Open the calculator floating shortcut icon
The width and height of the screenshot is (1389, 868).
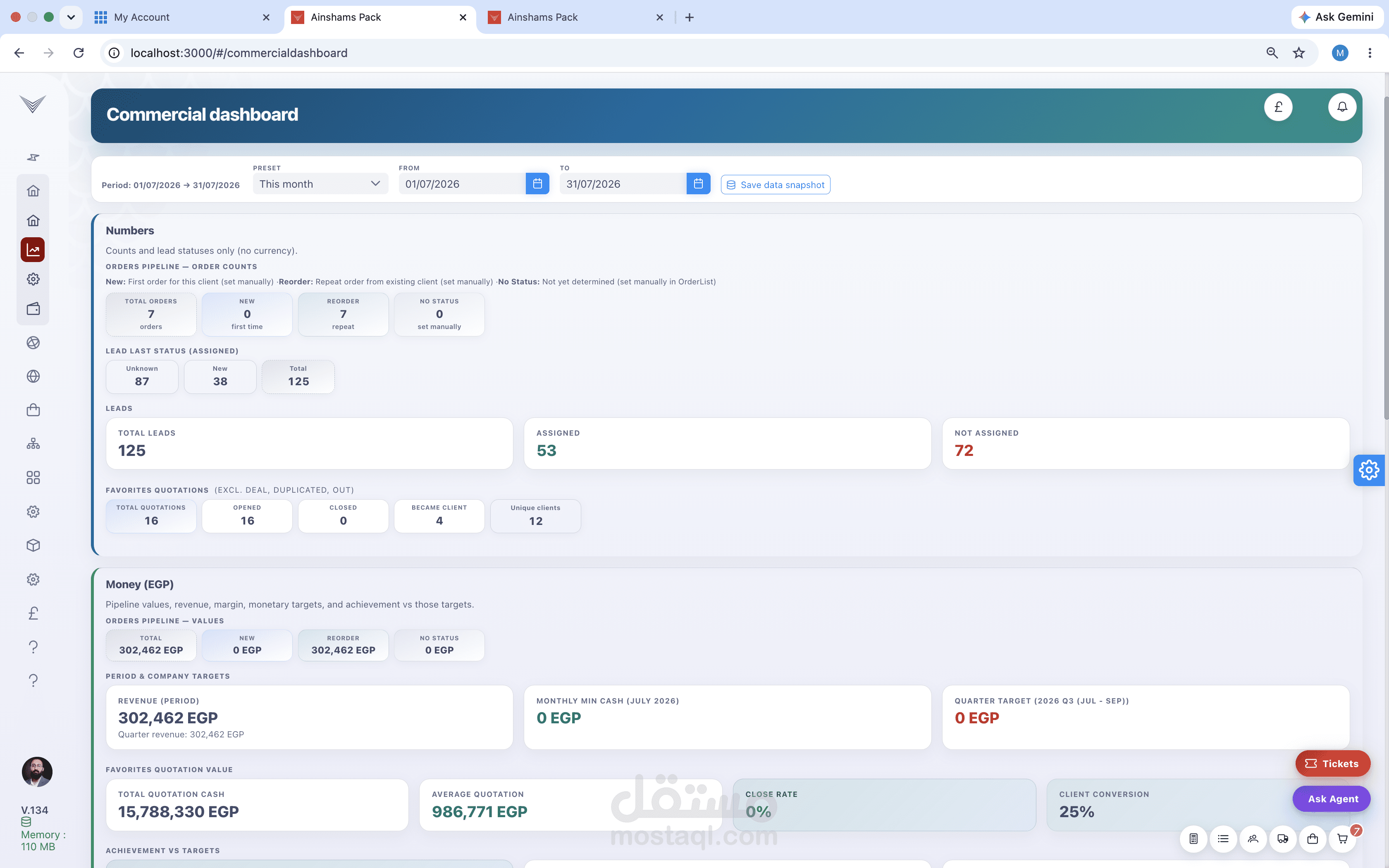(1193, 839)
